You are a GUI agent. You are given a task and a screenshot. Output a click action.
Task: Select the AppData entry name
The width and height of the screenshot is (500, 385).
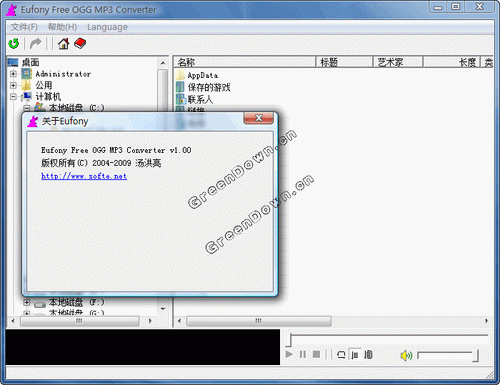(203, 76)
